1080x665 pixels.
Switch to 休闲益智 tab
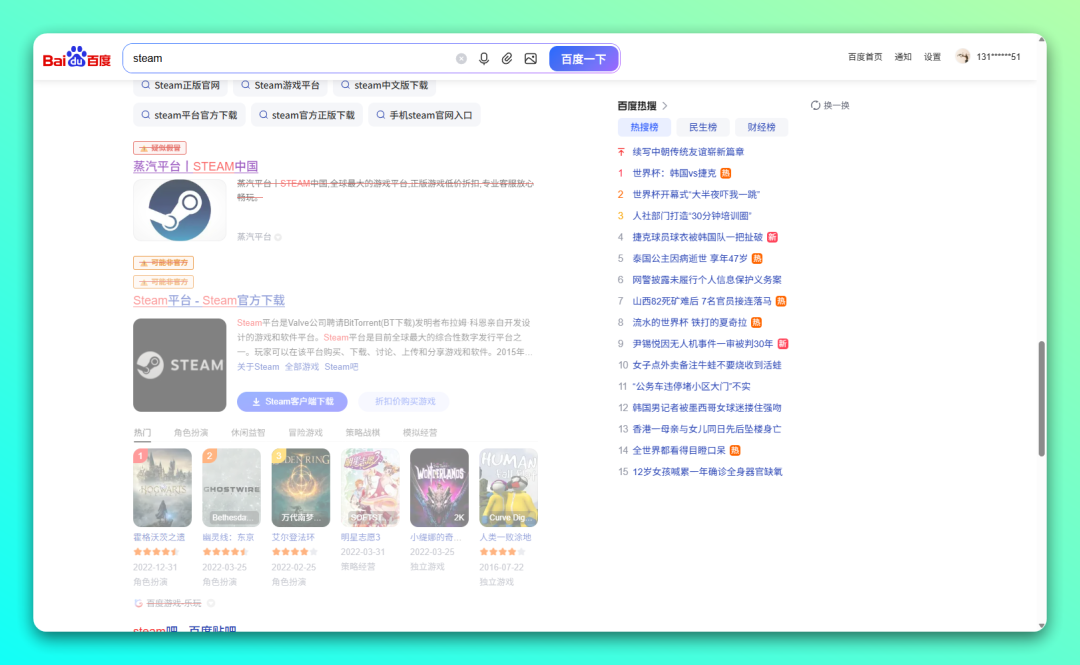click(x=248, y=433)
